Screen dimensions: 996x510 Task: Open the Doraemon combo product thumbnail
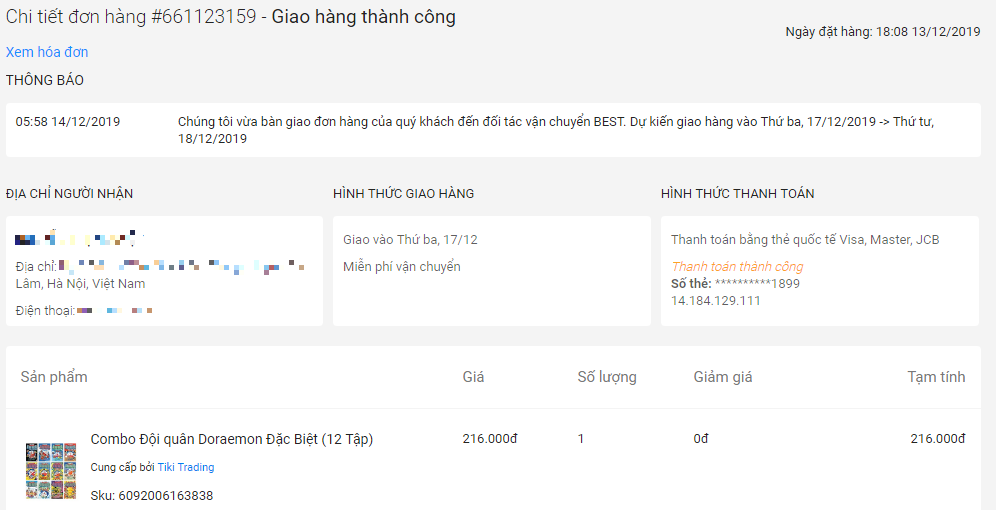tap(50, 471)
